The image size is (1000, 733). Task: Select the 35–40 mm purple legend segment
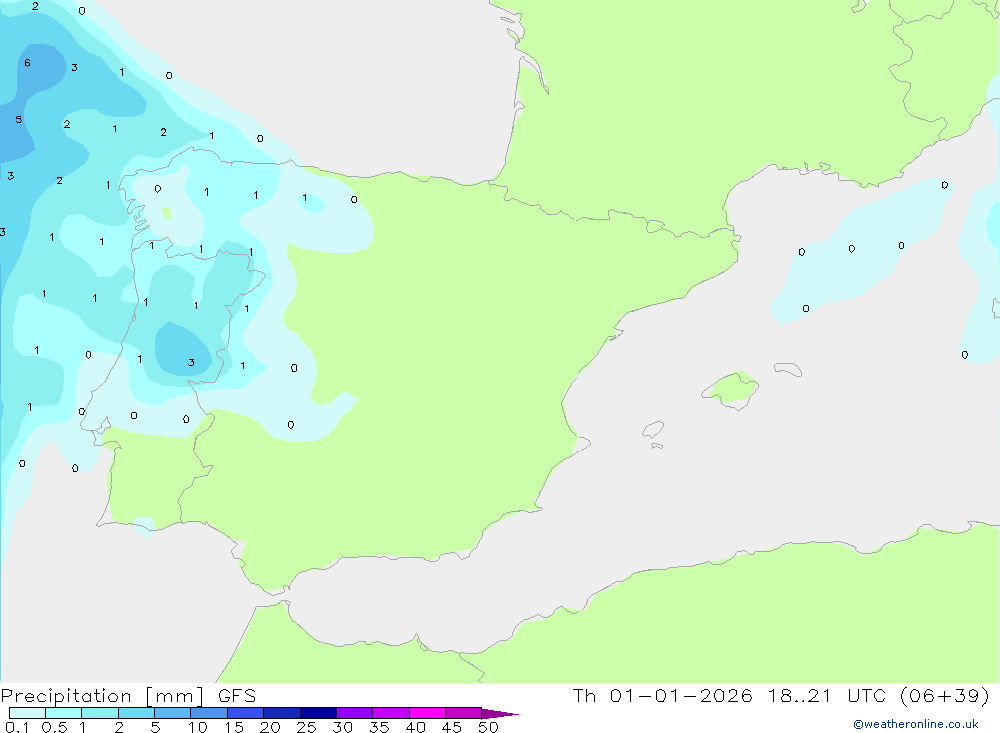[391, 713]
